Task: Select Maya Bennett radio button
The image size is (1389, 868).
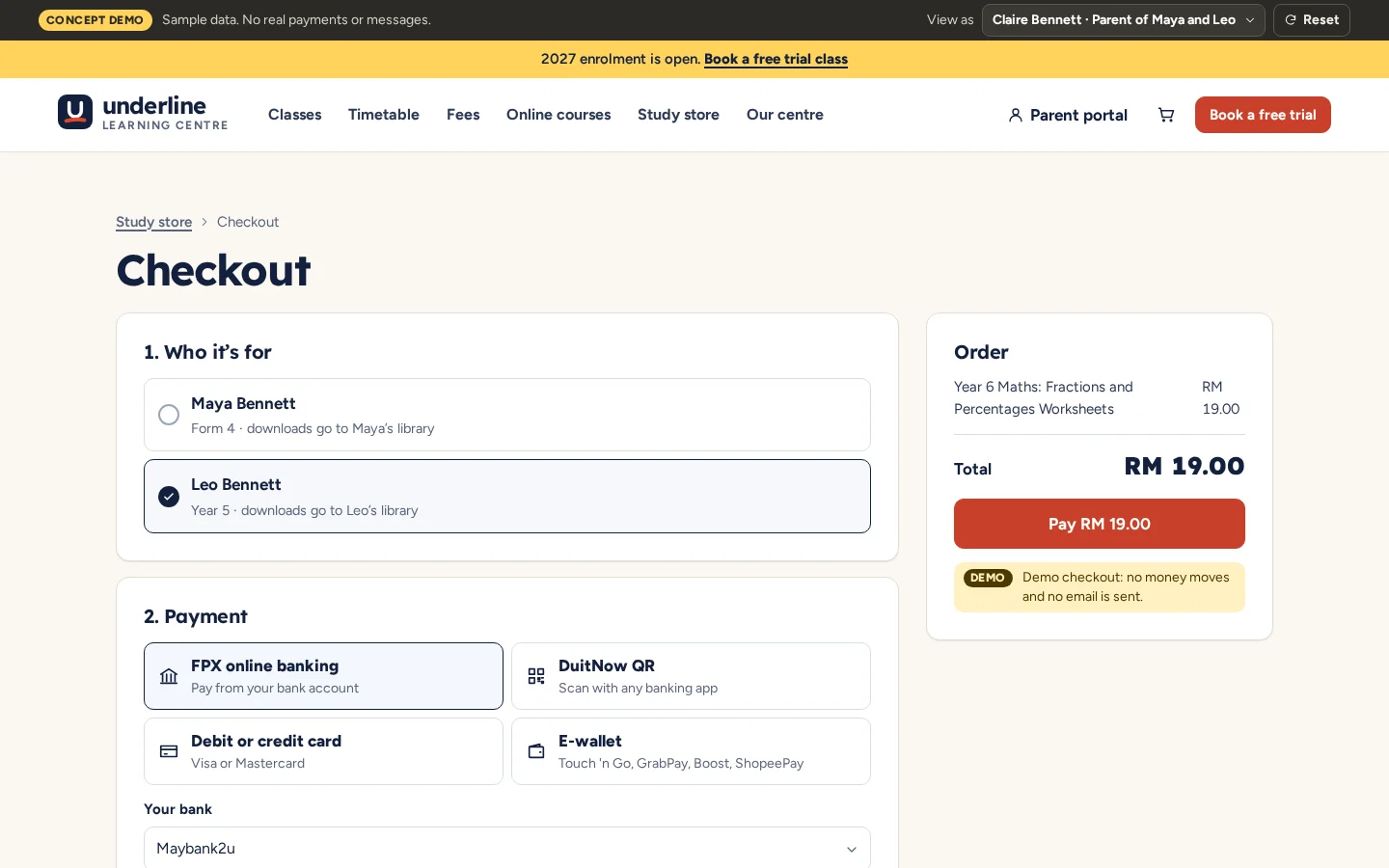Action: tap(169, 415)
